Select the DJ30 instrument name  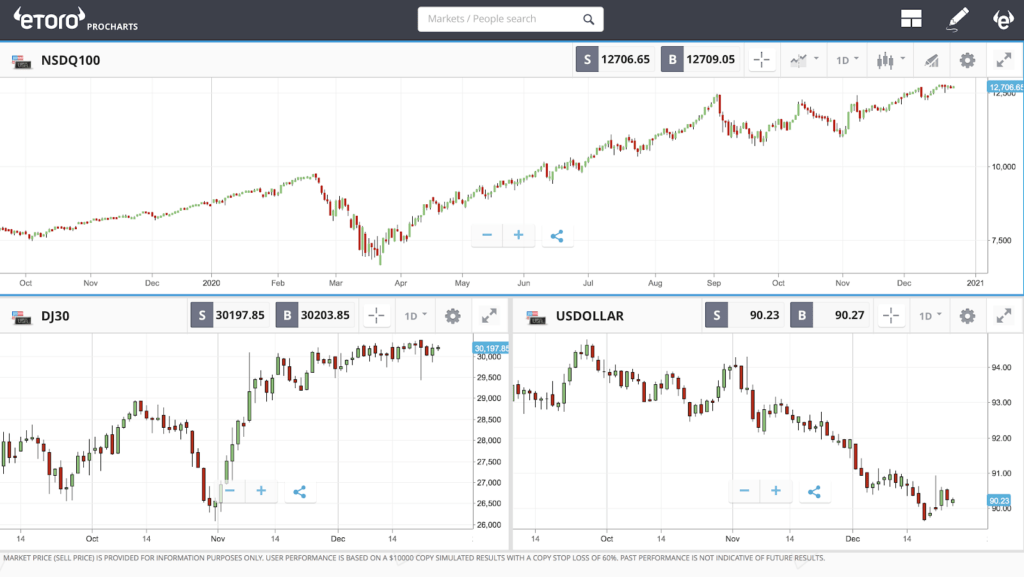pyautogui.click(x=55, y=316)
